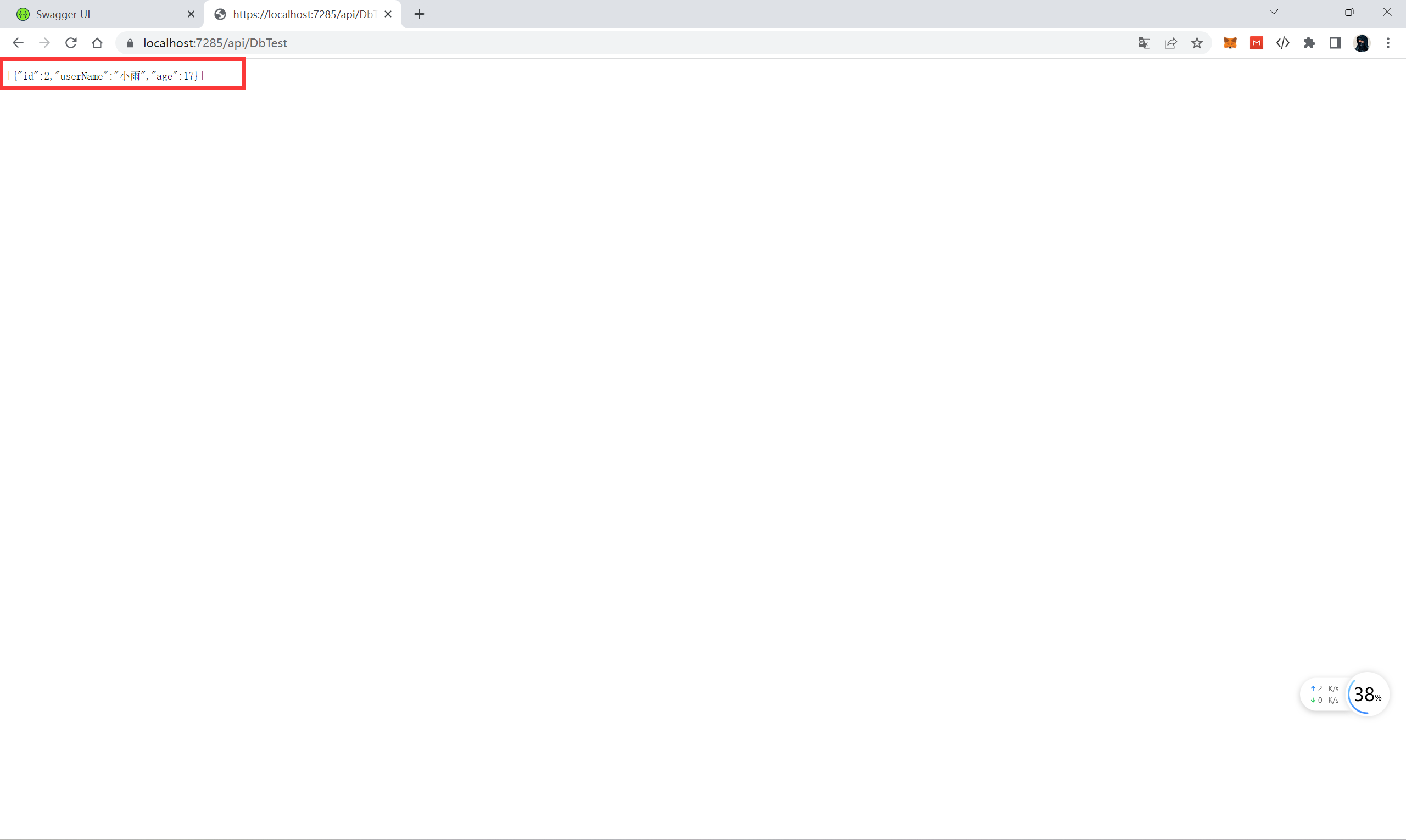Viewport: 1406px width, 840px height.
Task: Go to the browser home page
Action: 97,42
